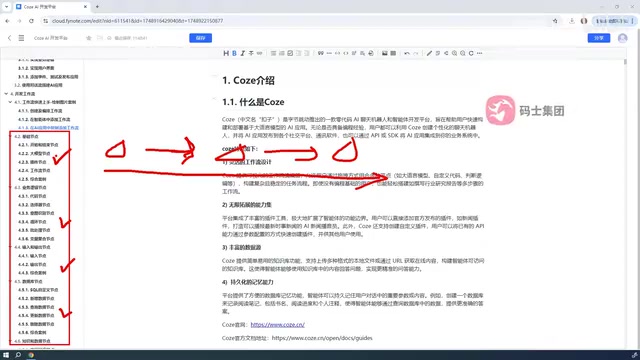This screenshot has height=360, width=640.
Task: Apply strikethrough formatting
Action: (x=251, y=53)
